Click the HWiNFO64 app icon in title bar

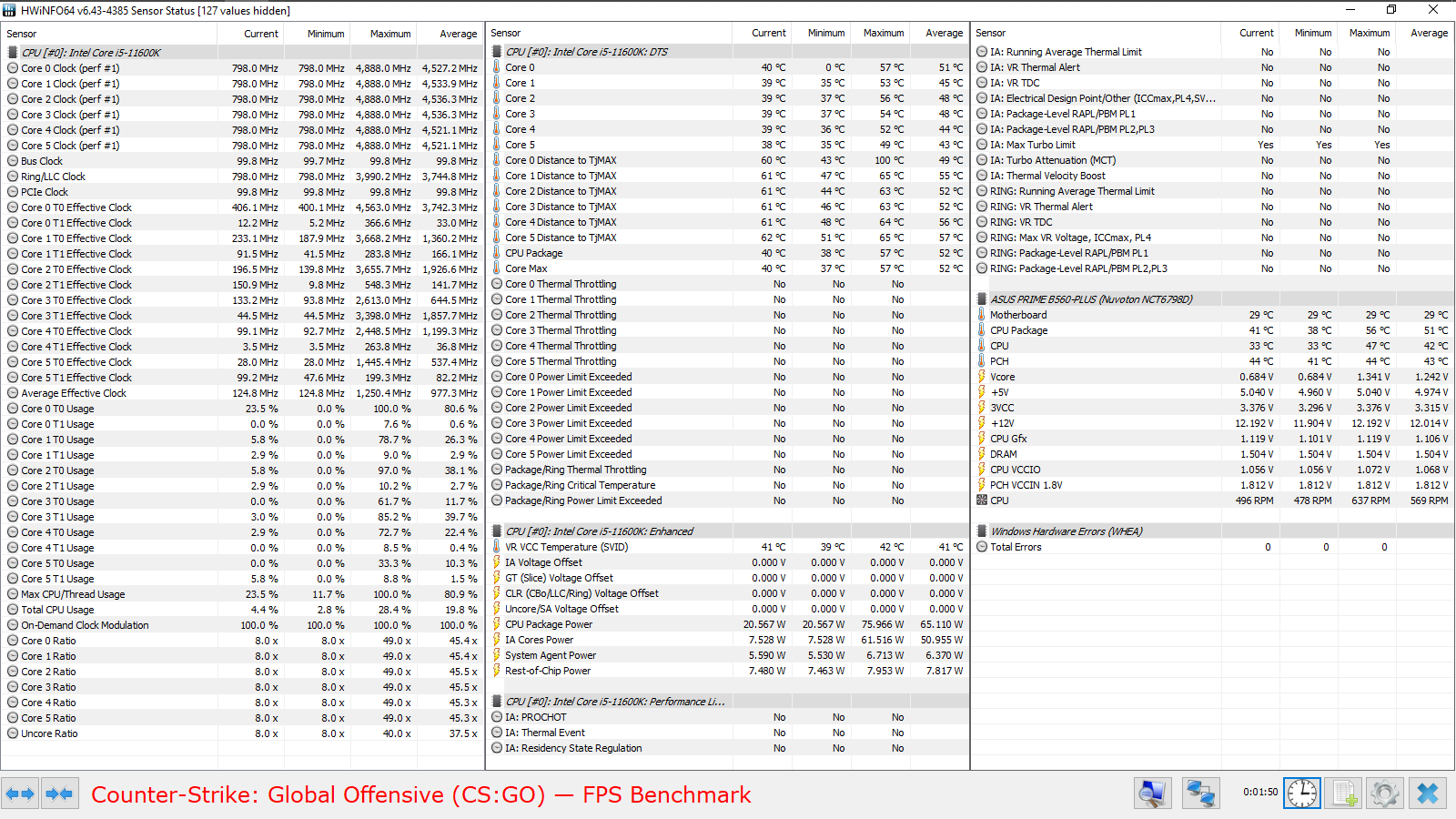tap(9, 10)
